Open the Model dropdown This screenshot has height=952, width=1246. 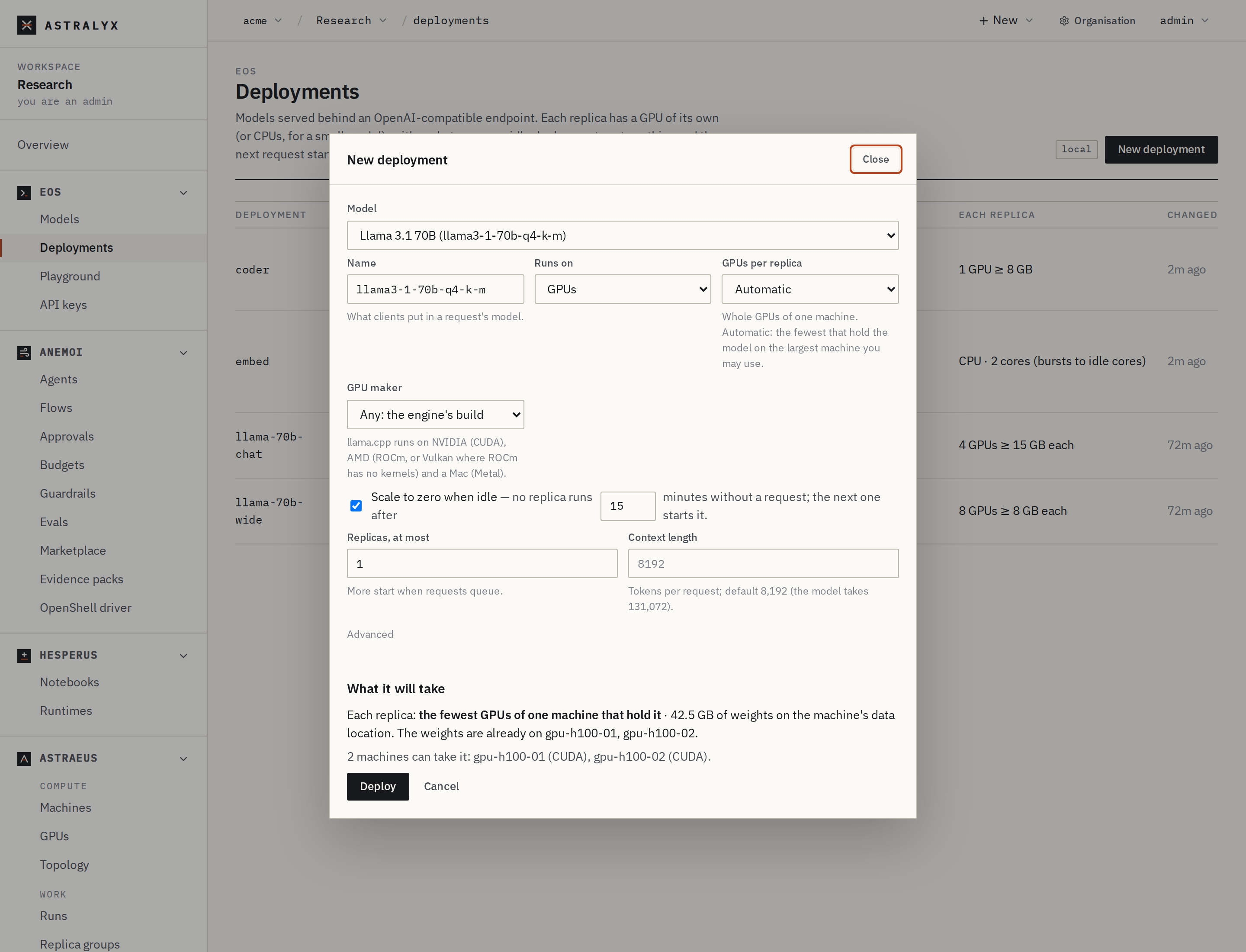click(x=623, y=235)
